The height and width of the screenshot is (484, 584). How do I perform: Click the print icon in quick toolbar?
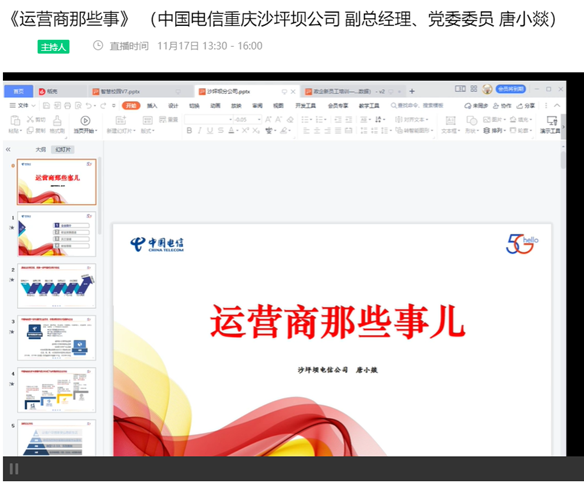click(x=67, y=106)
